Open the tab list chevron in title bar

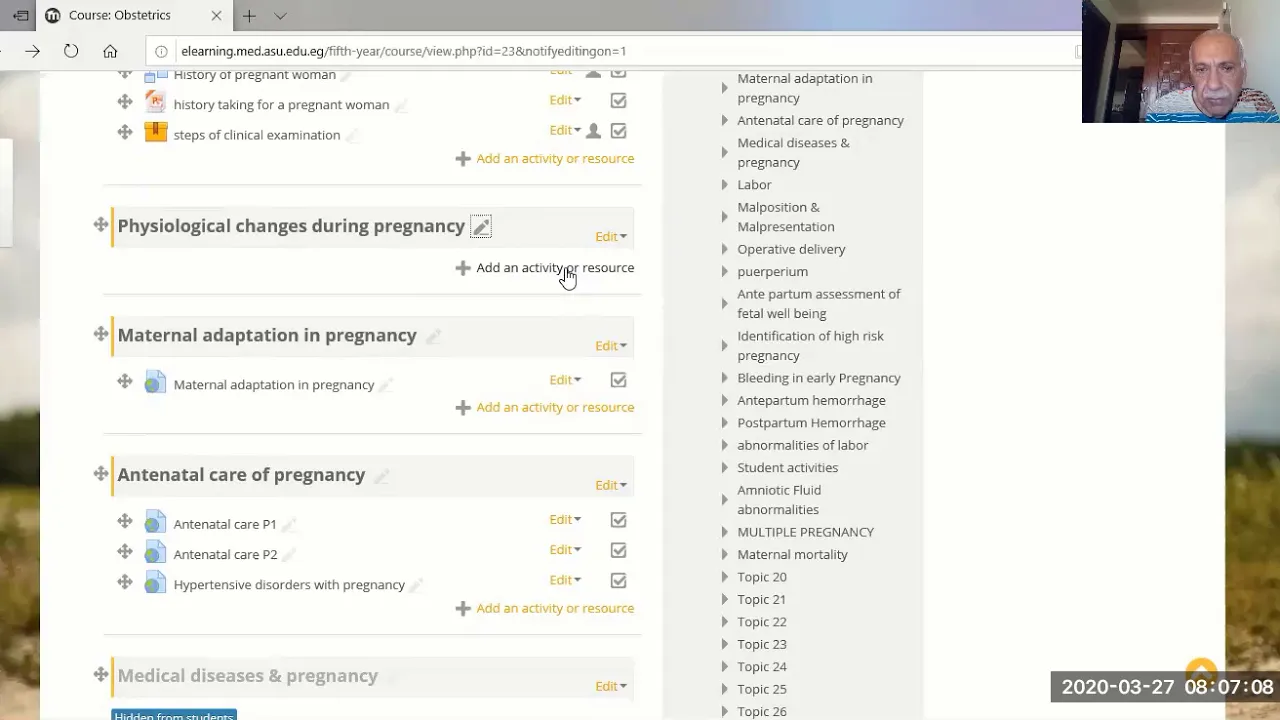click(280, 16)
